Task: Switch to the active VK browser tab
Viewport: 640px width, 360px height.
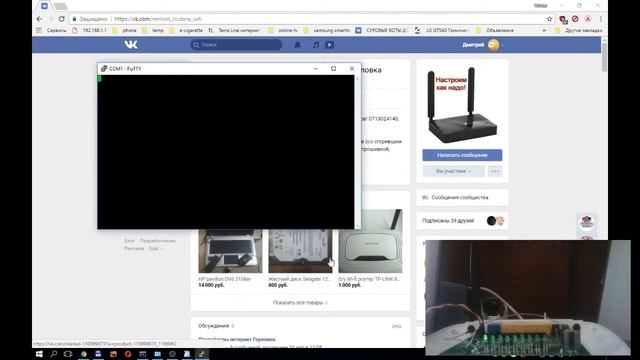Action: [x=44, y=6]
